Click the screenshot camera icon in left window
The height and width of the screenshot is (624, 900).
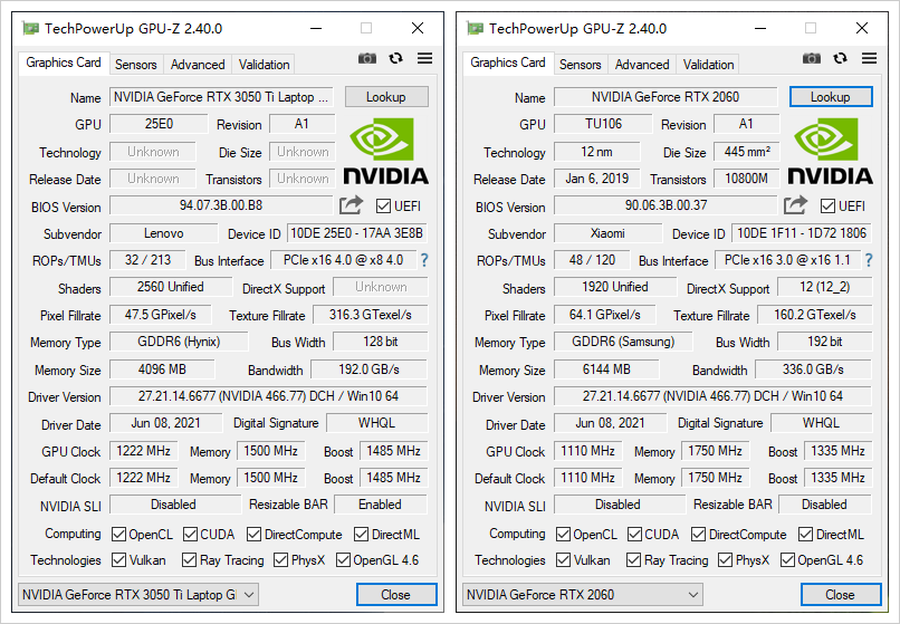click(368, 59)
